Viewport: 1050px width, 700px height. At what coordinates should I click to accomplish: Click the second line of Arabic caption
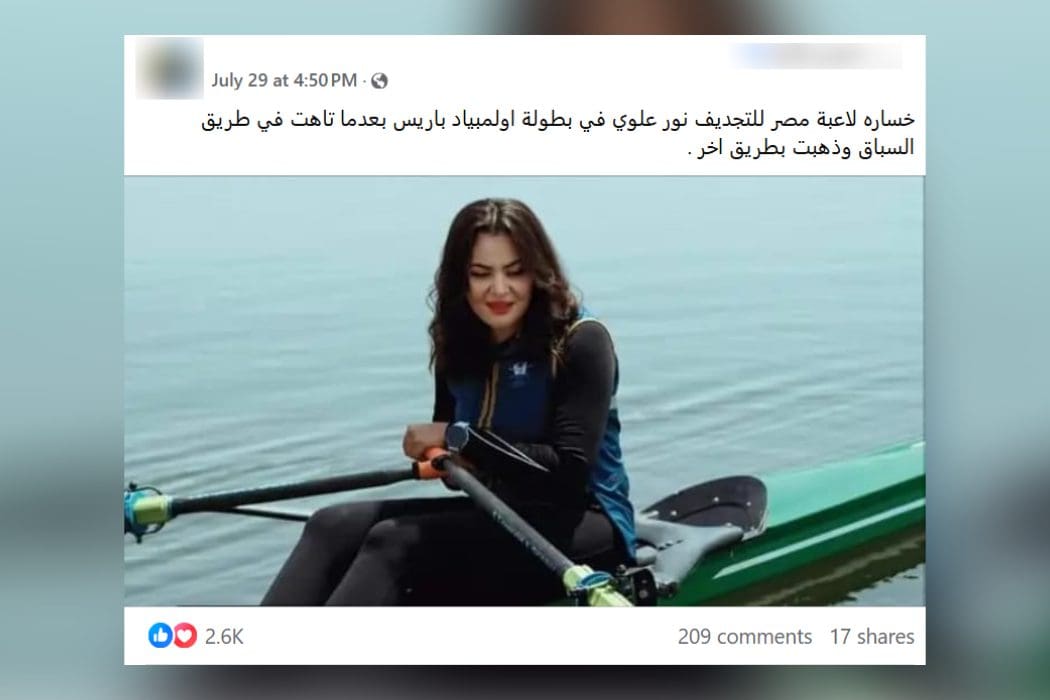pos(801,147)
